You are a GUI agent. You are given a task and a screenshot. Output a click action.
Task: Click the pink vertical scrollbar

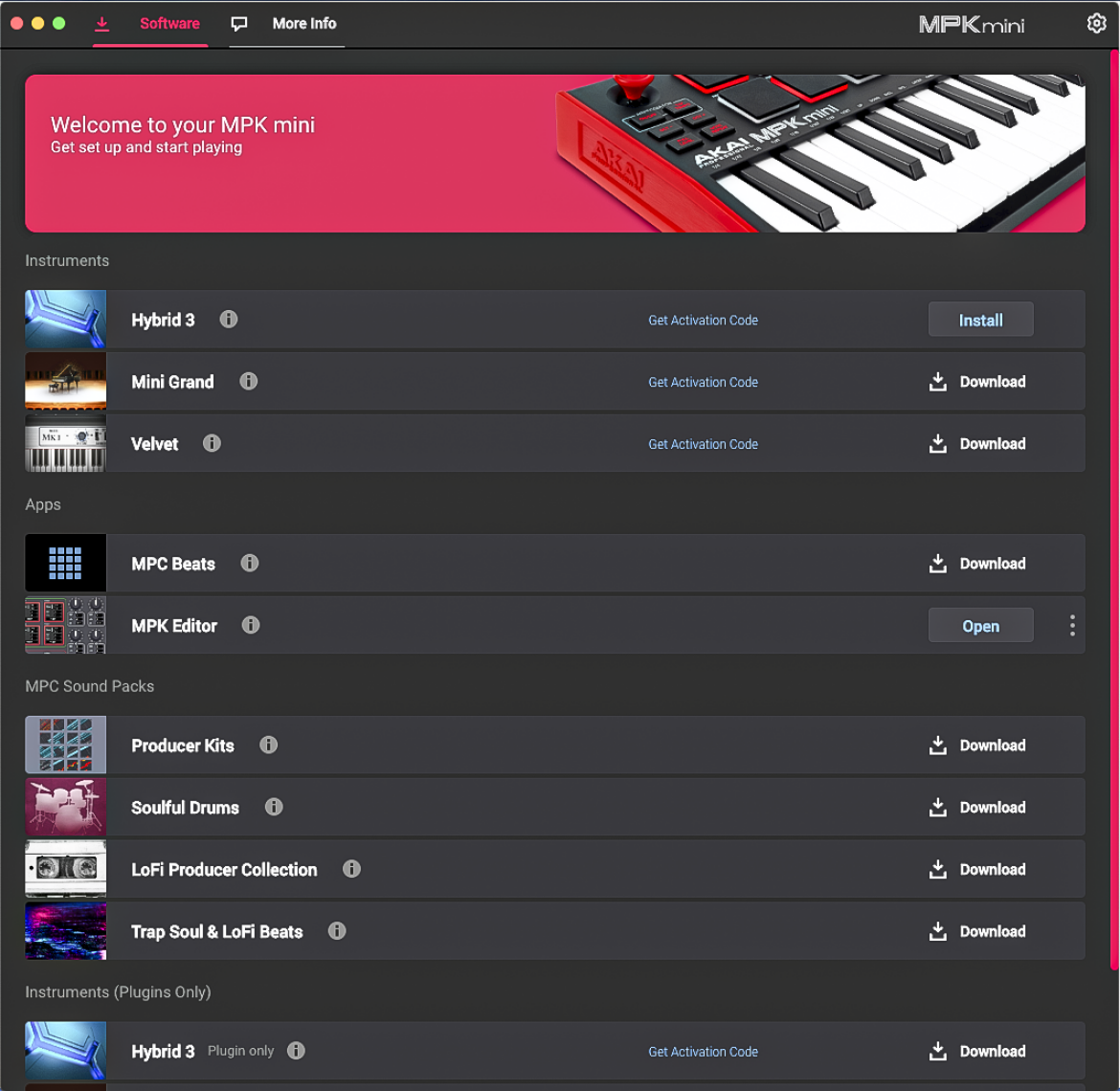(1113, 510)
